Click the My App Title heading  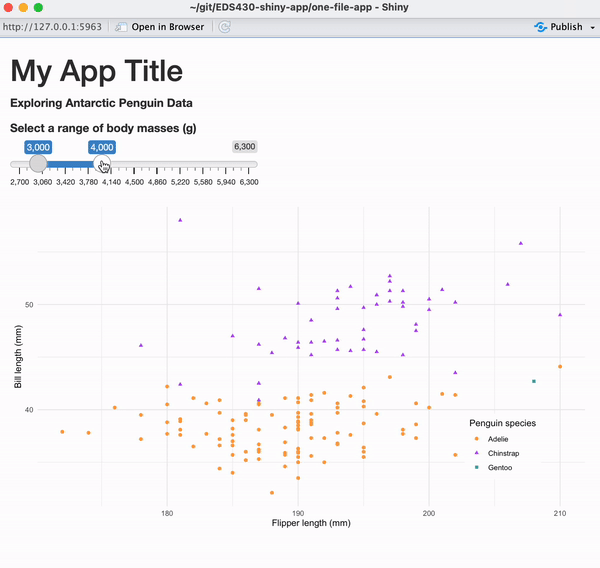[97, 71]
